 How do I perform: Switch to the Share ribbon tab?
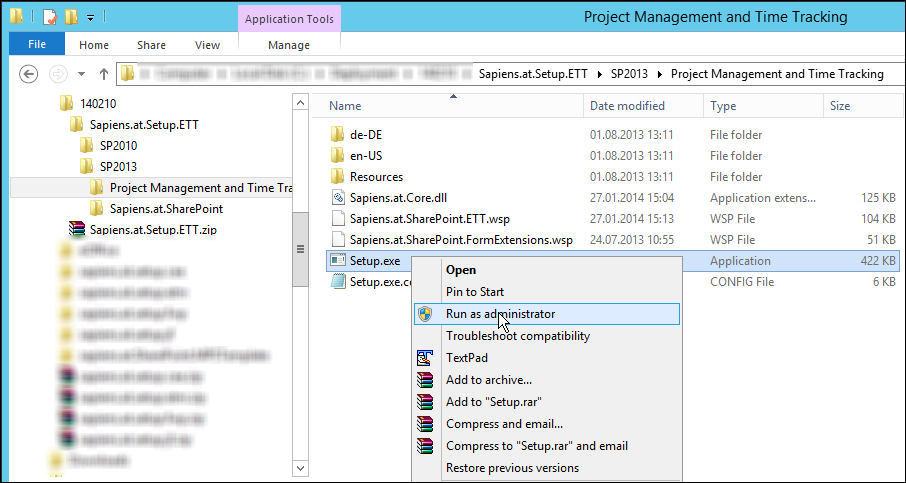click(x=151, y=45)
